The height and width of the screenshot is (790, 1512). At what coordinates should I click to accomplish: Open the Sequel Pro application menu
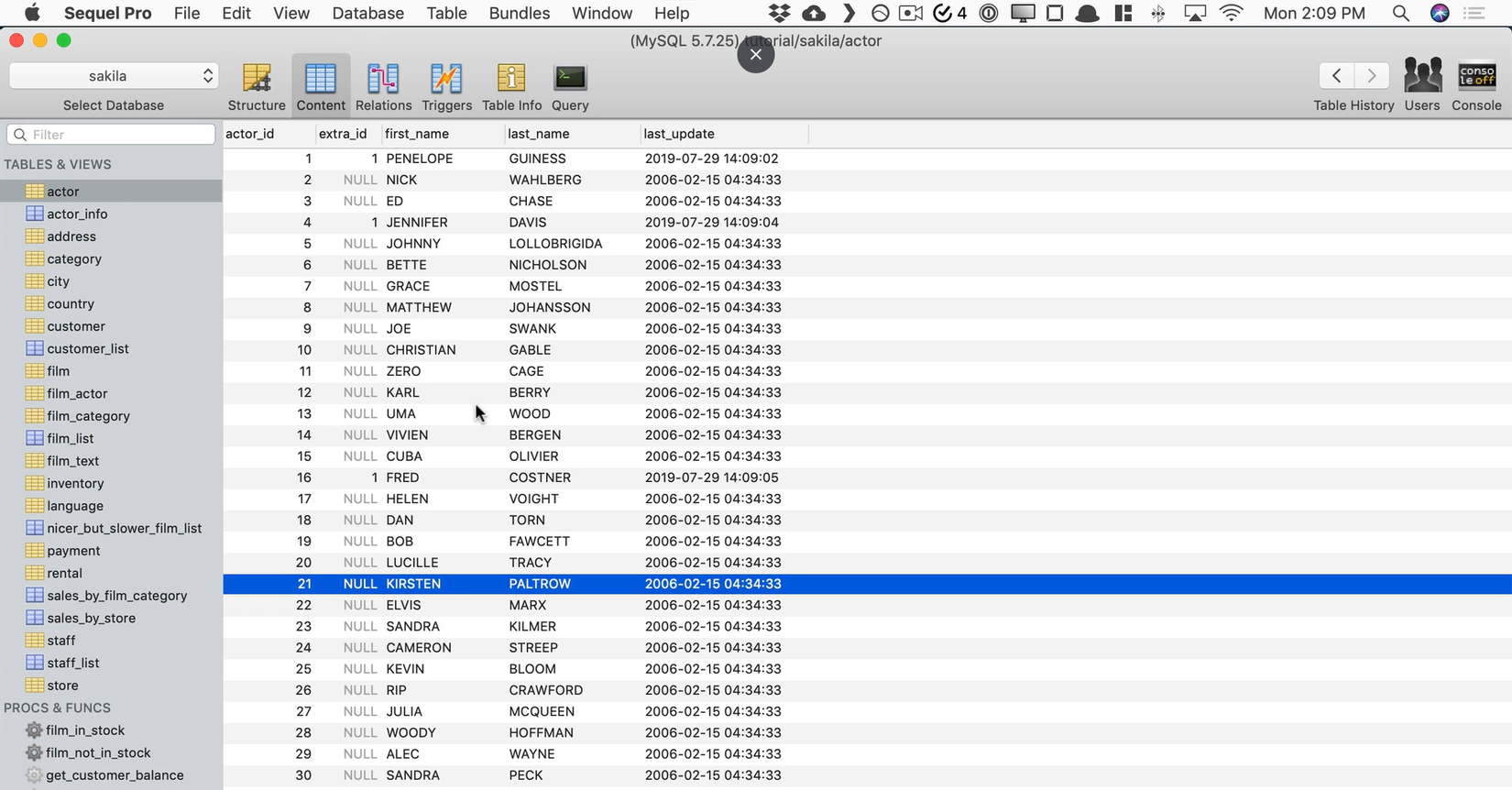pyautogui.click(x=107, y=13)
